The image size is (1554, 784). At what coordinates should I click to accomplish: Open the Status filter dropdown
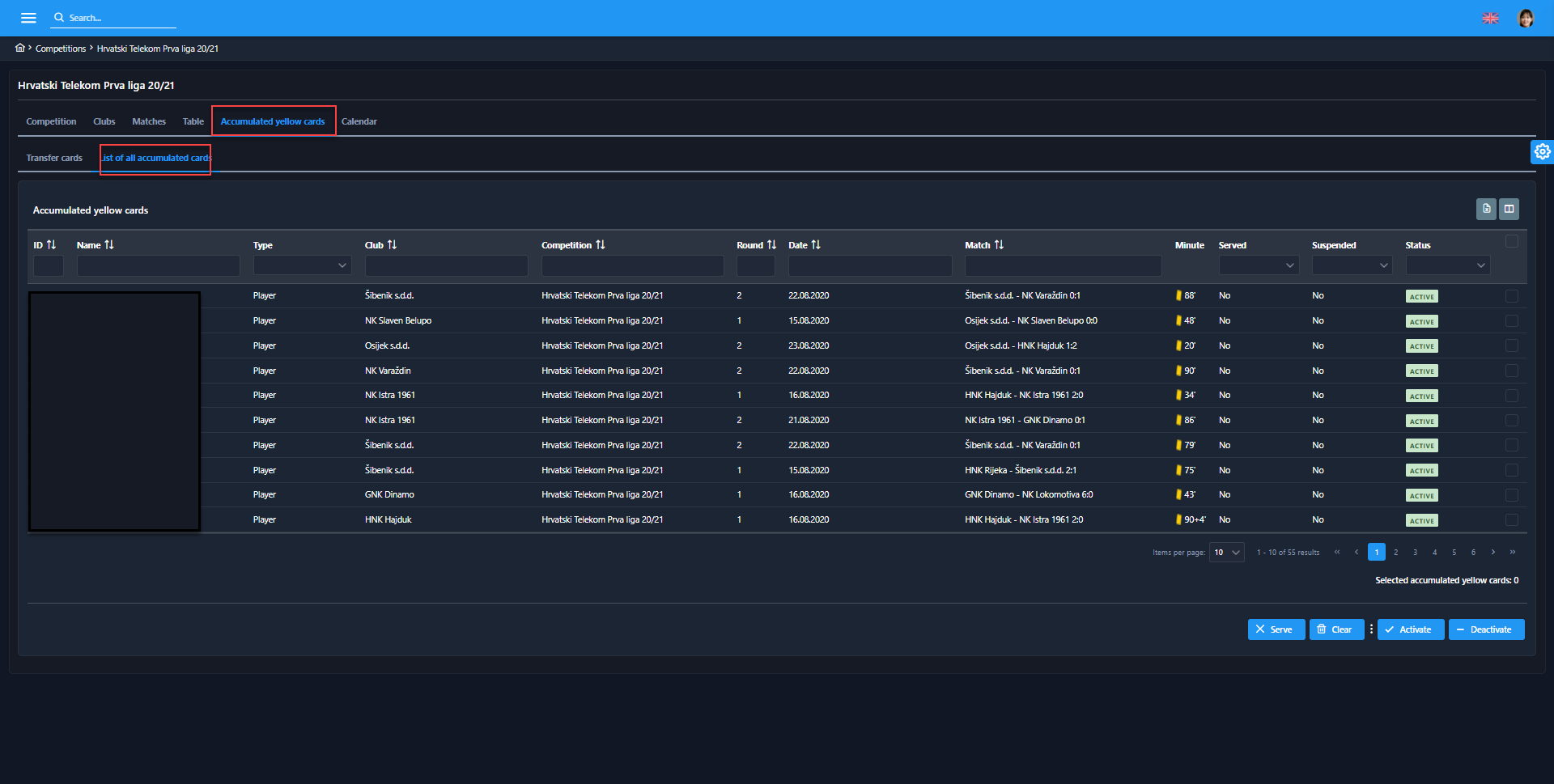(1447, 265)
